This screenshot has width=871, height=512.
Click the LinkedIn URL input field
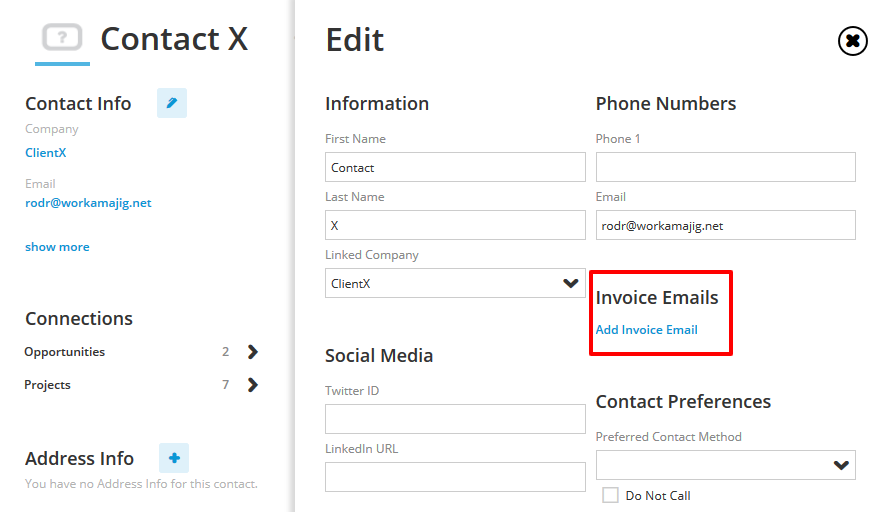click(455, 476)
